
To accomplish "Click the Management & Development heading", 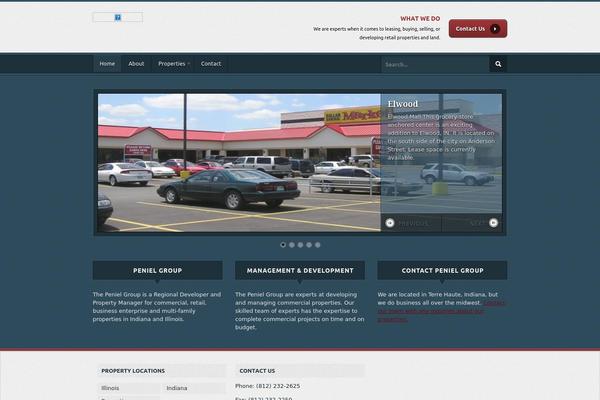I will 300,270.
